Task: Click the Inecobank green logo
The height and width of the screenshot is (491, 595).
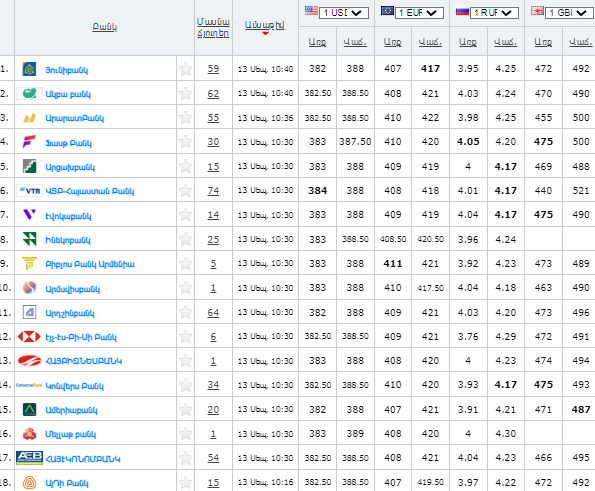Action: tap(29, 239)
